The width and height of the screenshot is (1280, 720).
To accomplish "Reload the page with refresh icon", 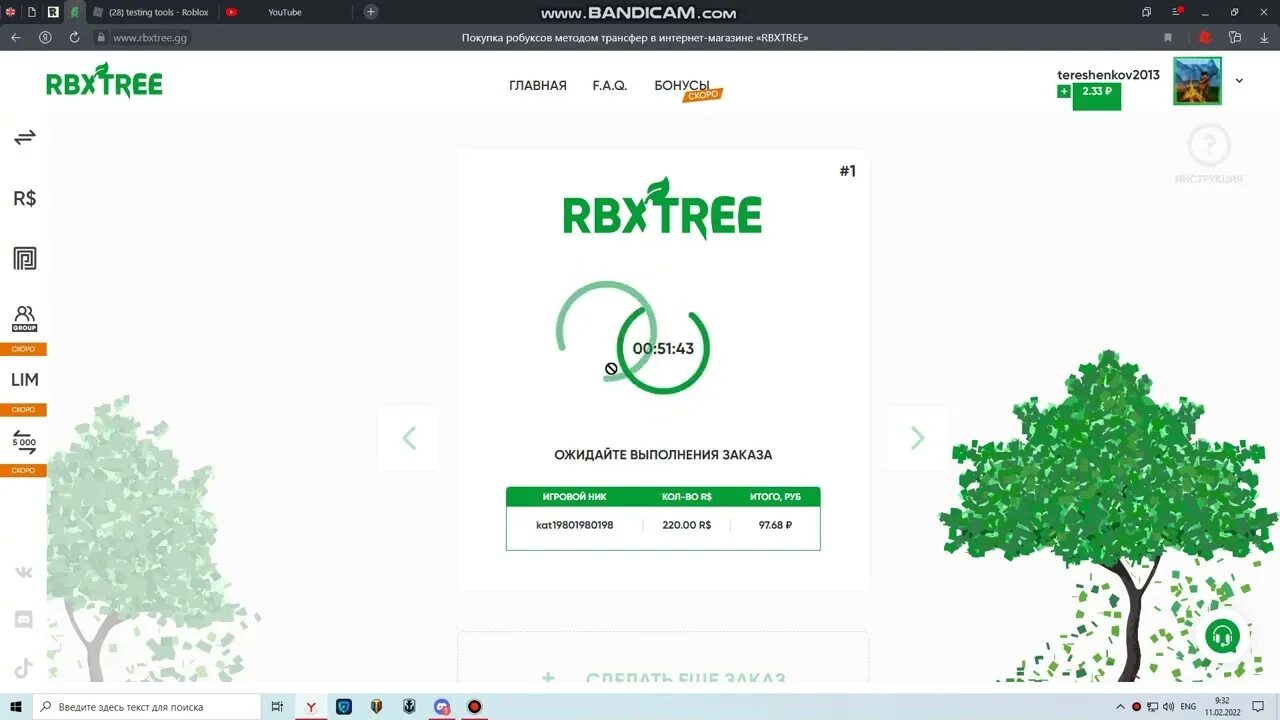I will pos(74,37).
